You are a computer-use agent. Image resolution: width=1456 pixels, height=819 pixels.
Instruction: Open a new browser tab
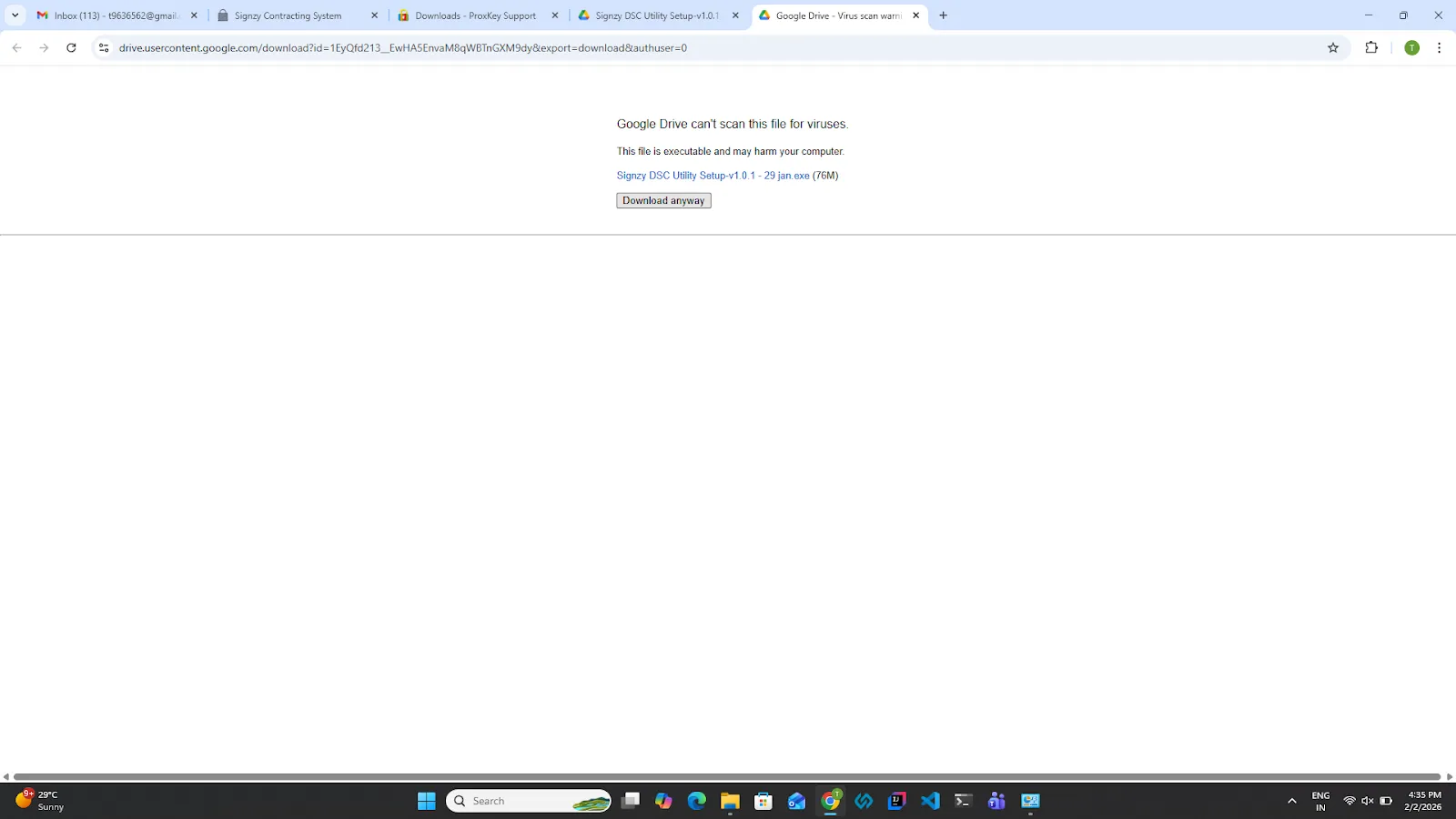(x=943, y=15)
